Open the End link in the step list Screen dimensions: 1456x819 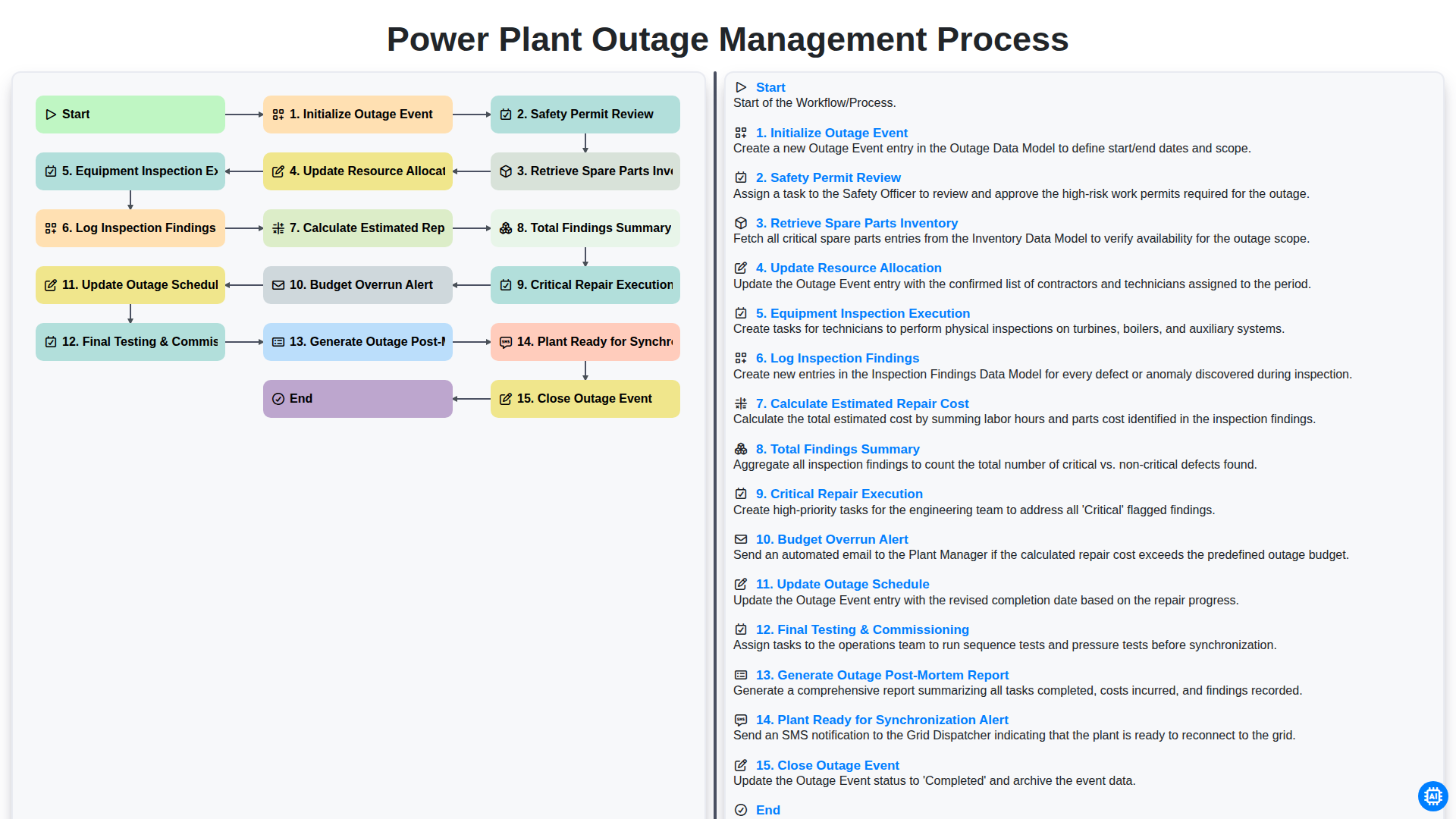(x=768, y=810)
